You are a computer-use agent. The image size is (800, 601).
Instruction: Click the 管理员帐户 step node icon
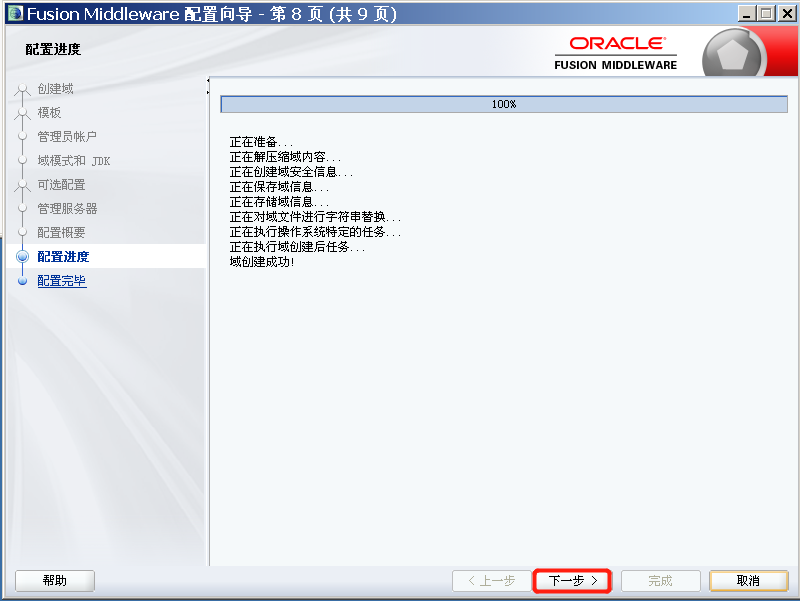[x=22, y=137]
